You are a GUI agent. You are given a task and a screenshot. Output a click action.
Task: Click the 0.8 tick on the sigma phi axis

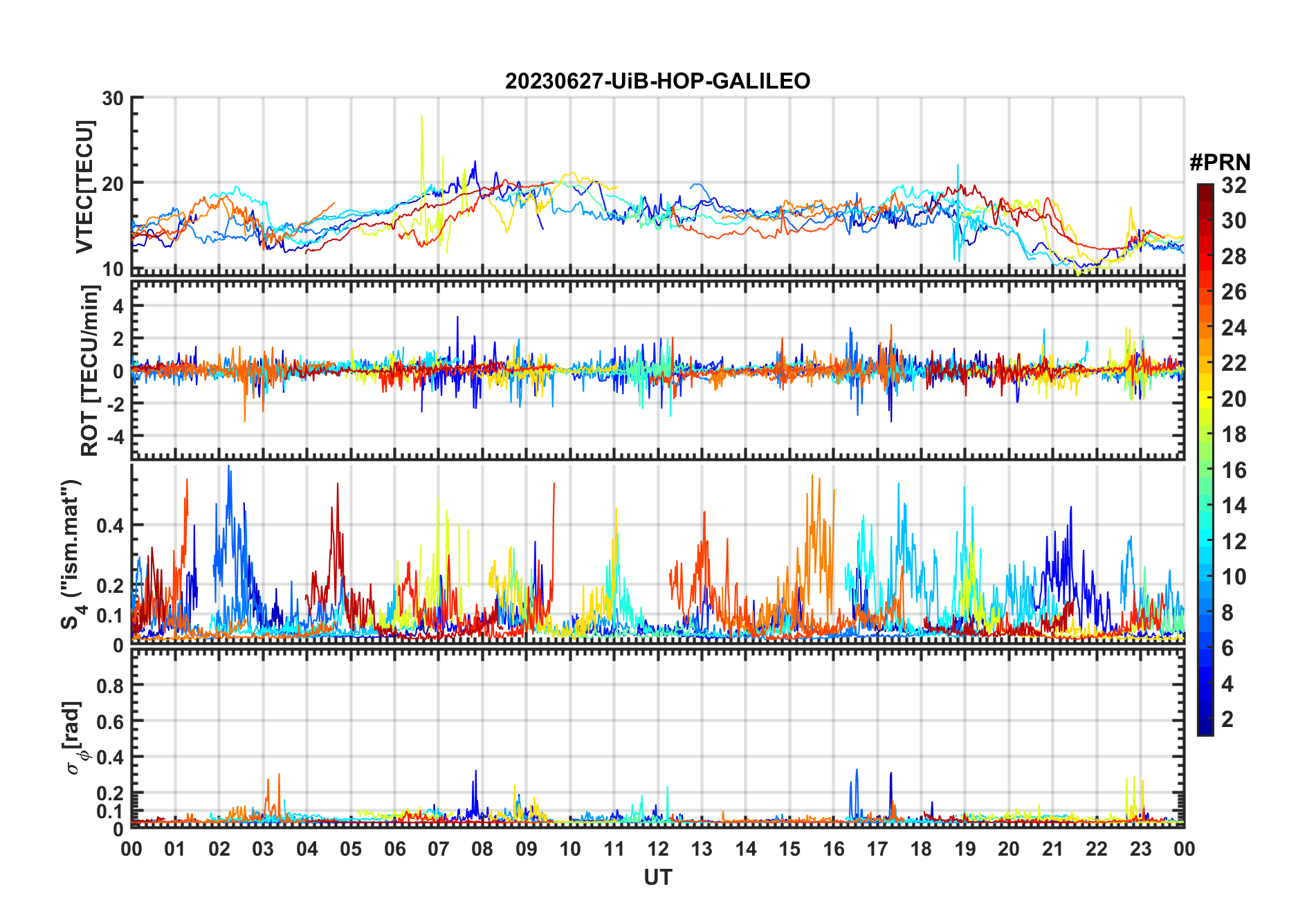(x=110, y=686)
